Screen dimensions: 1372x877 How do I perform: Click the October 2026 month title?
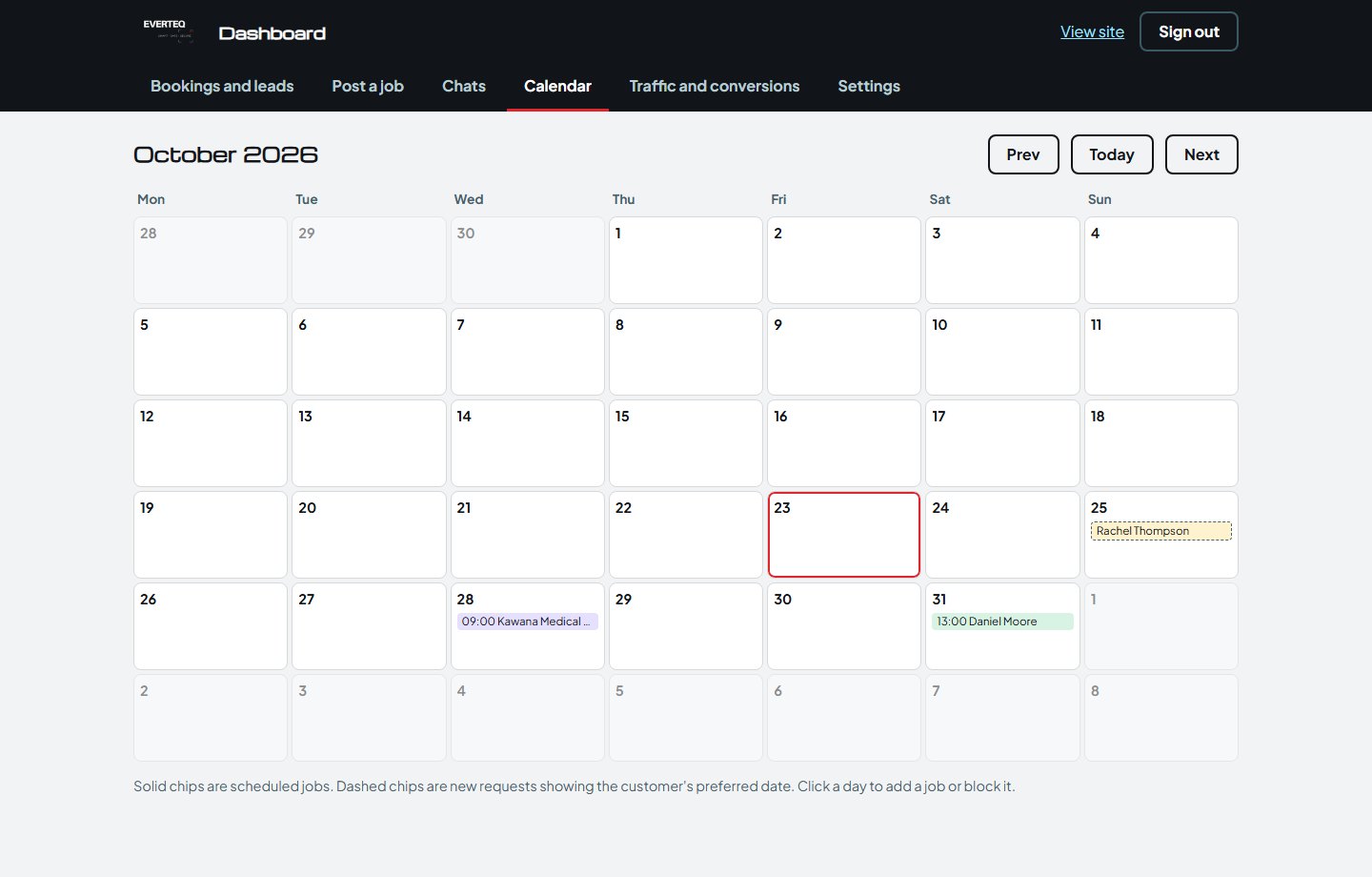click(x=226, y=154)
